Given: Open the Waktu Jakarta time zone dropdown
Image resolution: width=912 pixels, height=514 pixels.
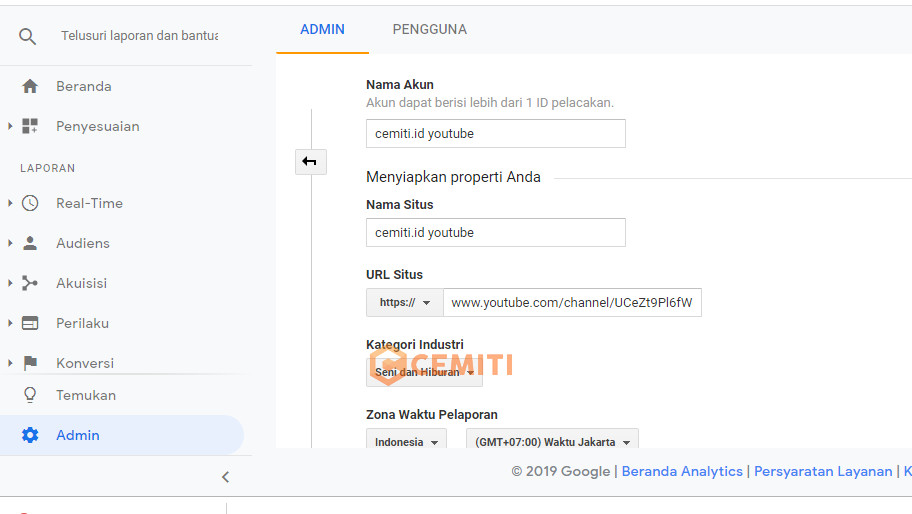Looking at the screenshot, I should (x=552, y=442).
